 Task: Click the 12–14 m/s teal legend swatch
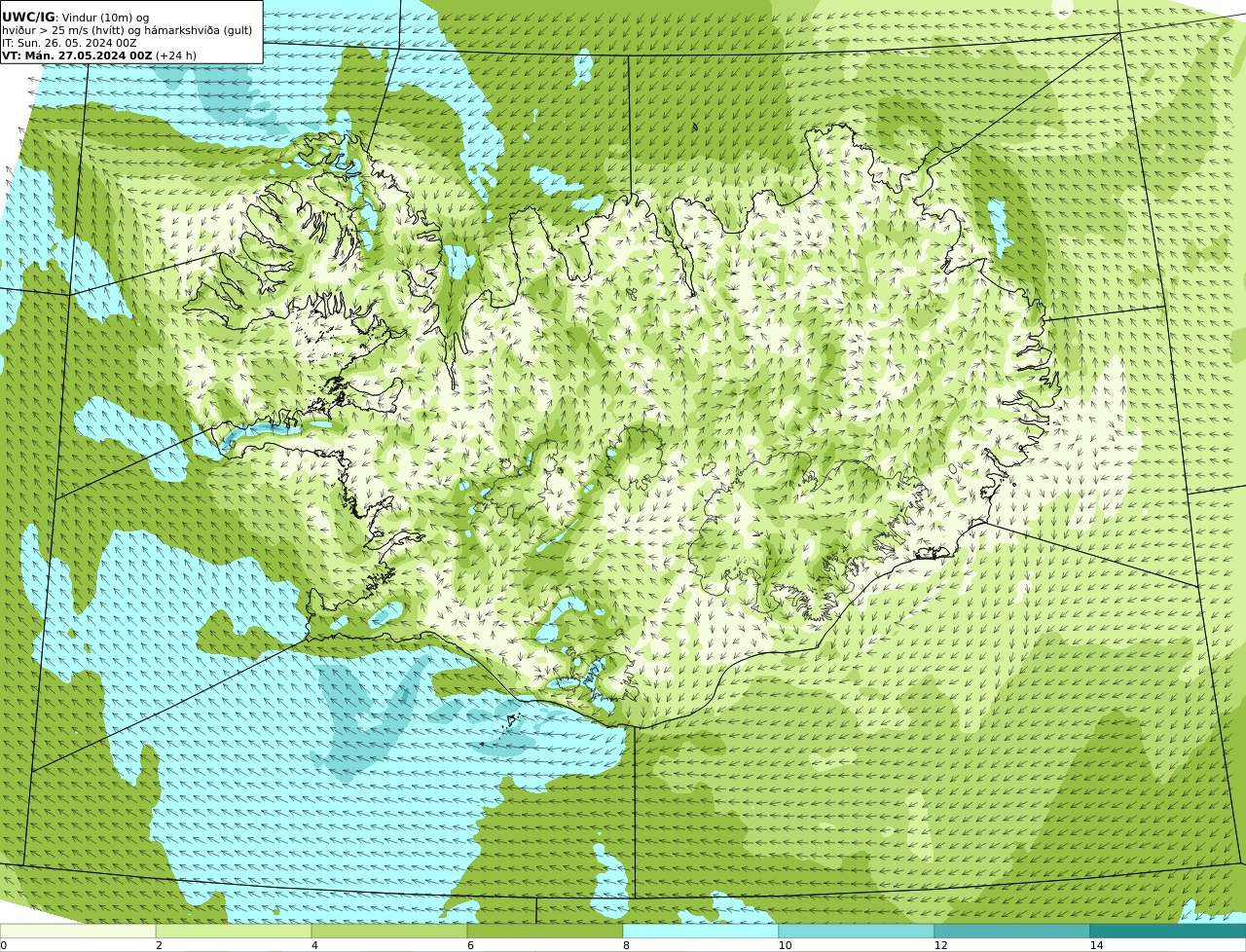coord(1012,931)
